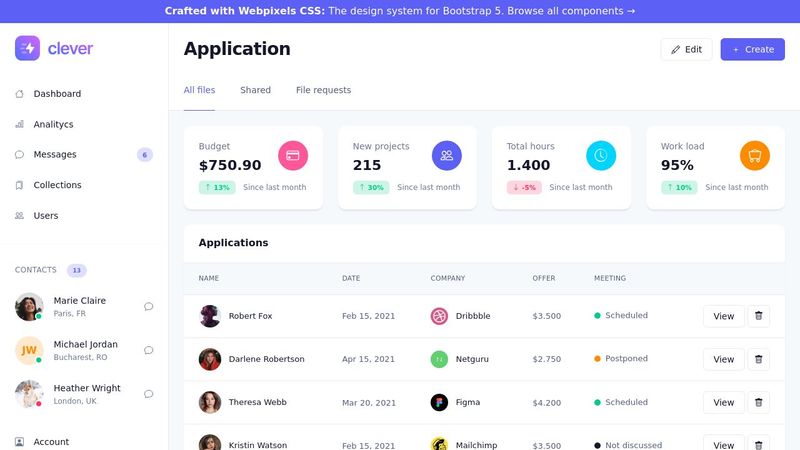Click the Edit button
This screenshot has height=450, width=800.
pyautogui.click(x=686, y=49)
